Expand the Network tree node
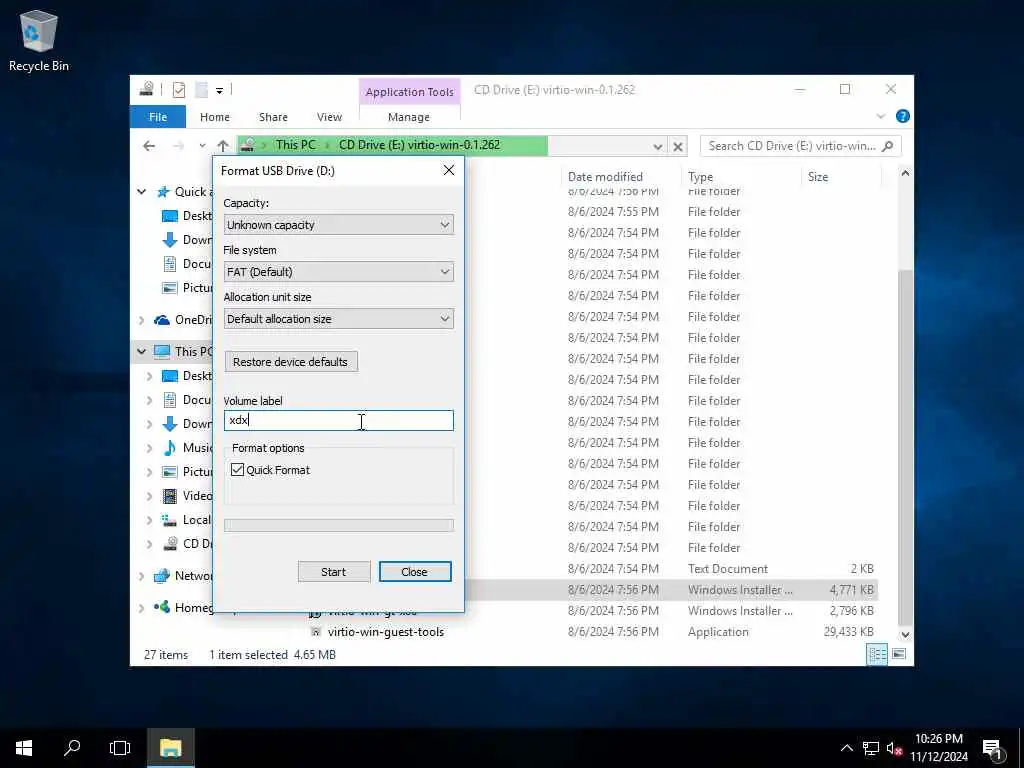1024x768 pixels. pos(141,576)
